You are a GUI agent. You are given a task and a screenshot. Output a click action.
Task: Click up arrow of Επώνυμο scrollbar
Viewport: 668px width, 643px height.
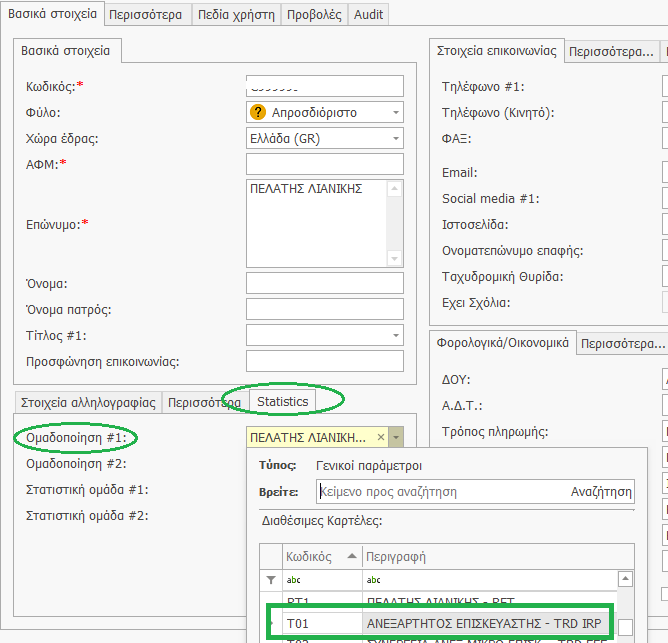click(394, 188)
